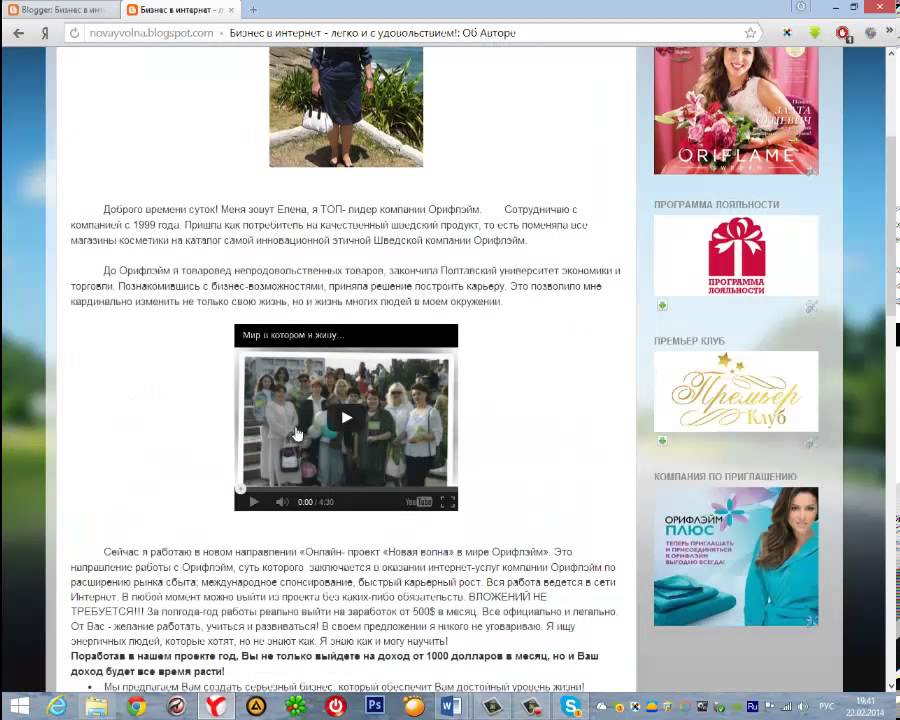Go back with the browser back arrow
The width and height of the screenshot is (900, 720).
(x=18, y=33)
